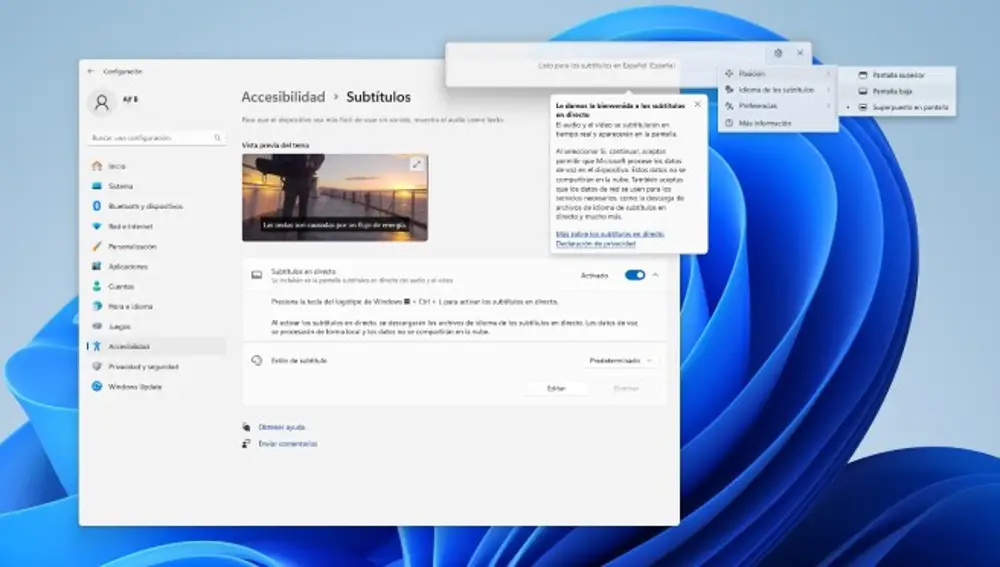Open Windows Update settings
This screenshot has width=1000, height=567.
157,387
